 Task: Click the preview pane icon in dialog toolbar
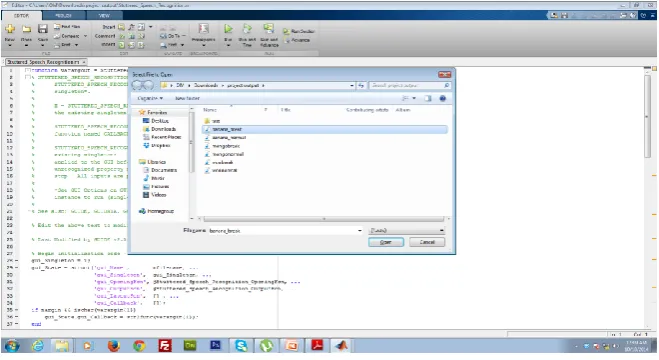click(x=428, y=98)
